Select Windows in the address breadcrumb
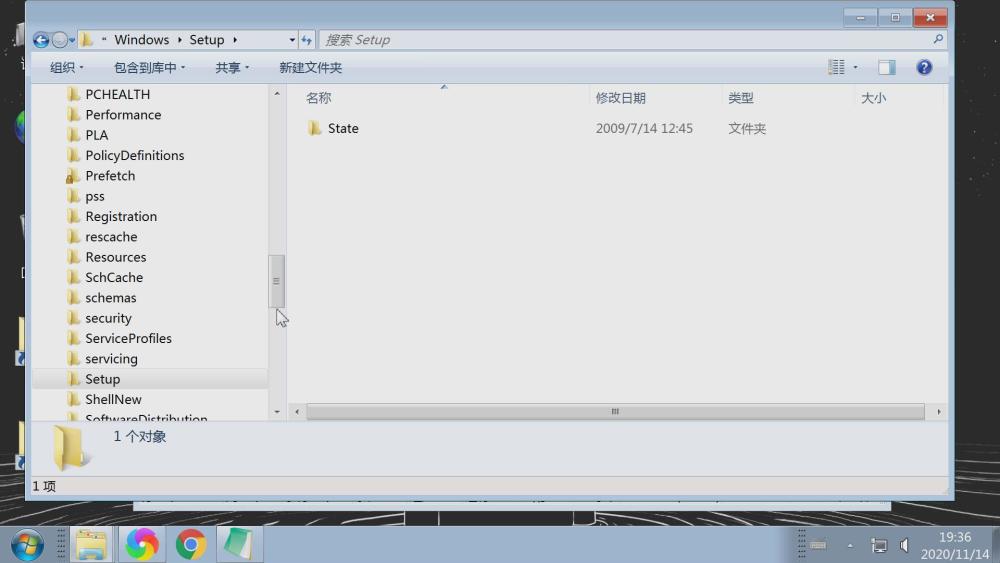Viewport: 1000px width, 563px height. pos(142,40)
